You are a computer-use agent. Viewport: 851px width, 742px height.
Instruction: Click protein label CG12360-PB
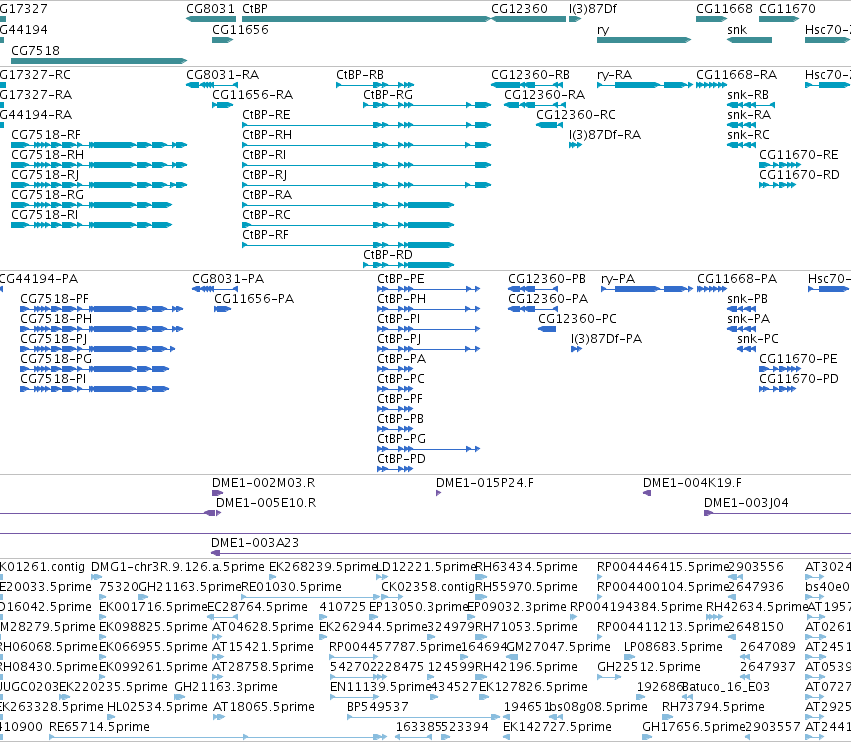click(x=547, y=278)
